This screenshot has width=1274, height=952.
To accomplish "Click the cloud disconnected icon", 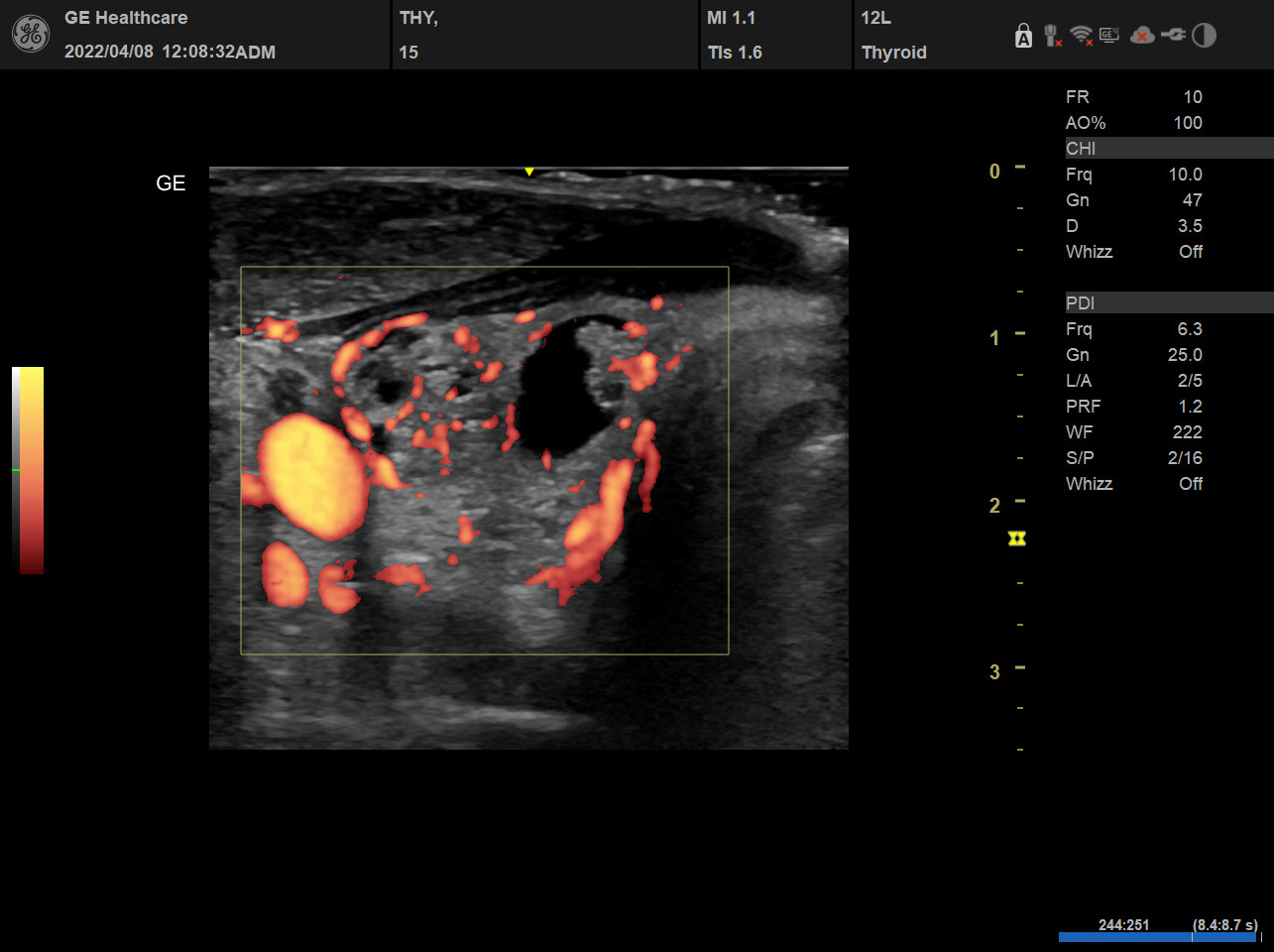I will coord(1142,37).
